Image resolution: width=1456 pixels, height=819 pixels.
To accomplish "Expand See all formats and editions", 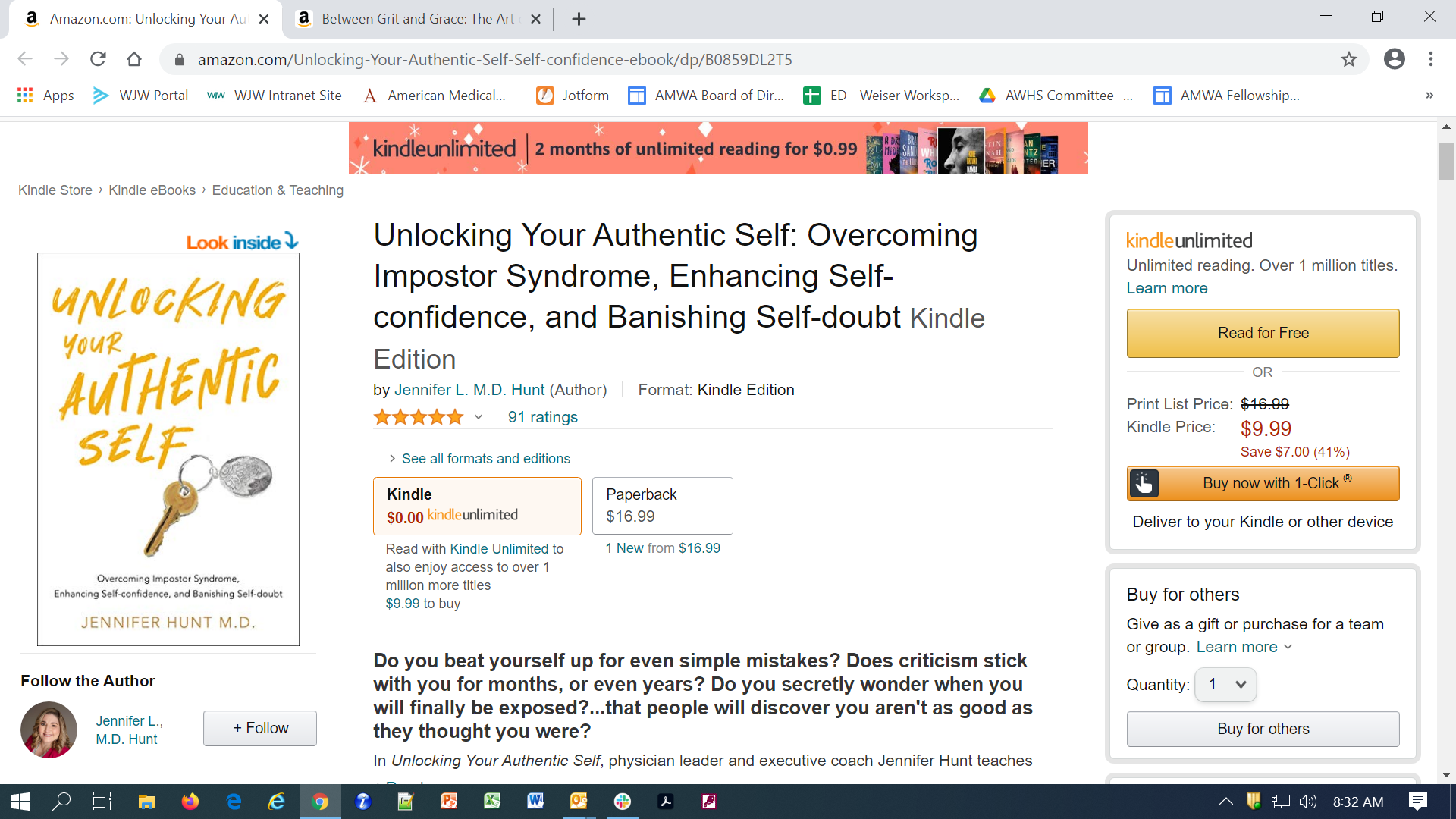I will (485, 459).
